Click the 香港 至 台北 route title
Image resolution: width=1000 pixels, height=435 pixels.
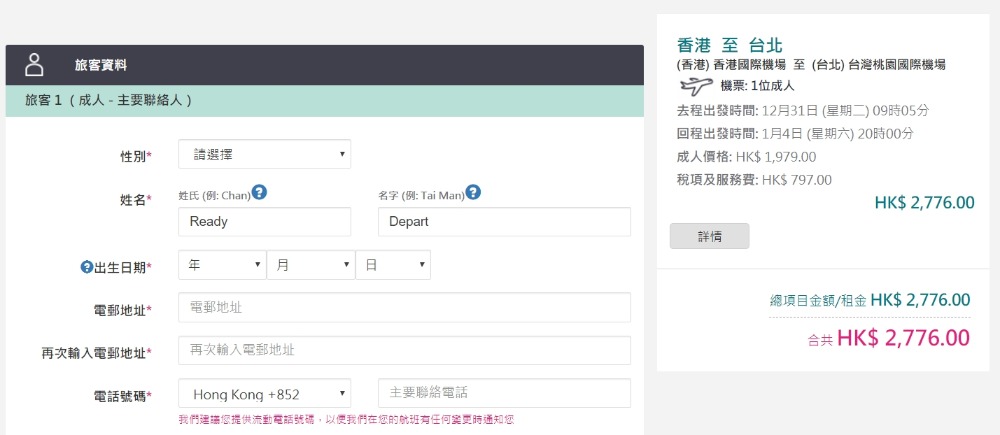pos(729,45)
